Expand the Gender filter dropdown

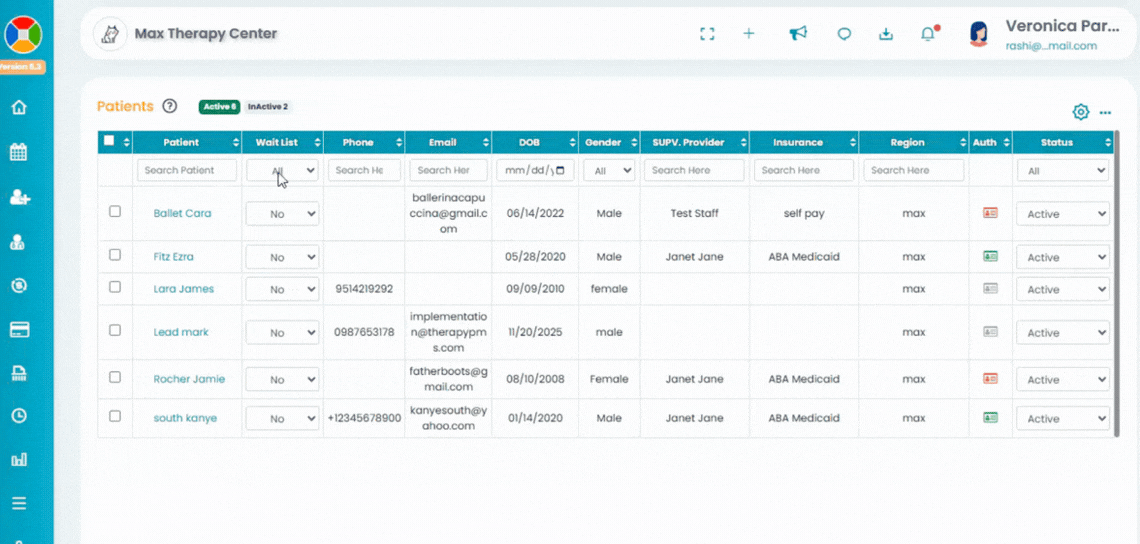click(x=609, y=171)
